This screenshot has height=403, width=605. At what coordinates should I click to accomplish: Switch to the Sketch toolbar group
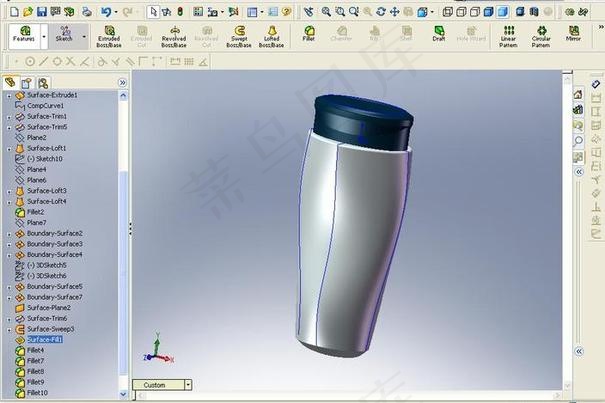pyautogui.click(x=65, y=35)
